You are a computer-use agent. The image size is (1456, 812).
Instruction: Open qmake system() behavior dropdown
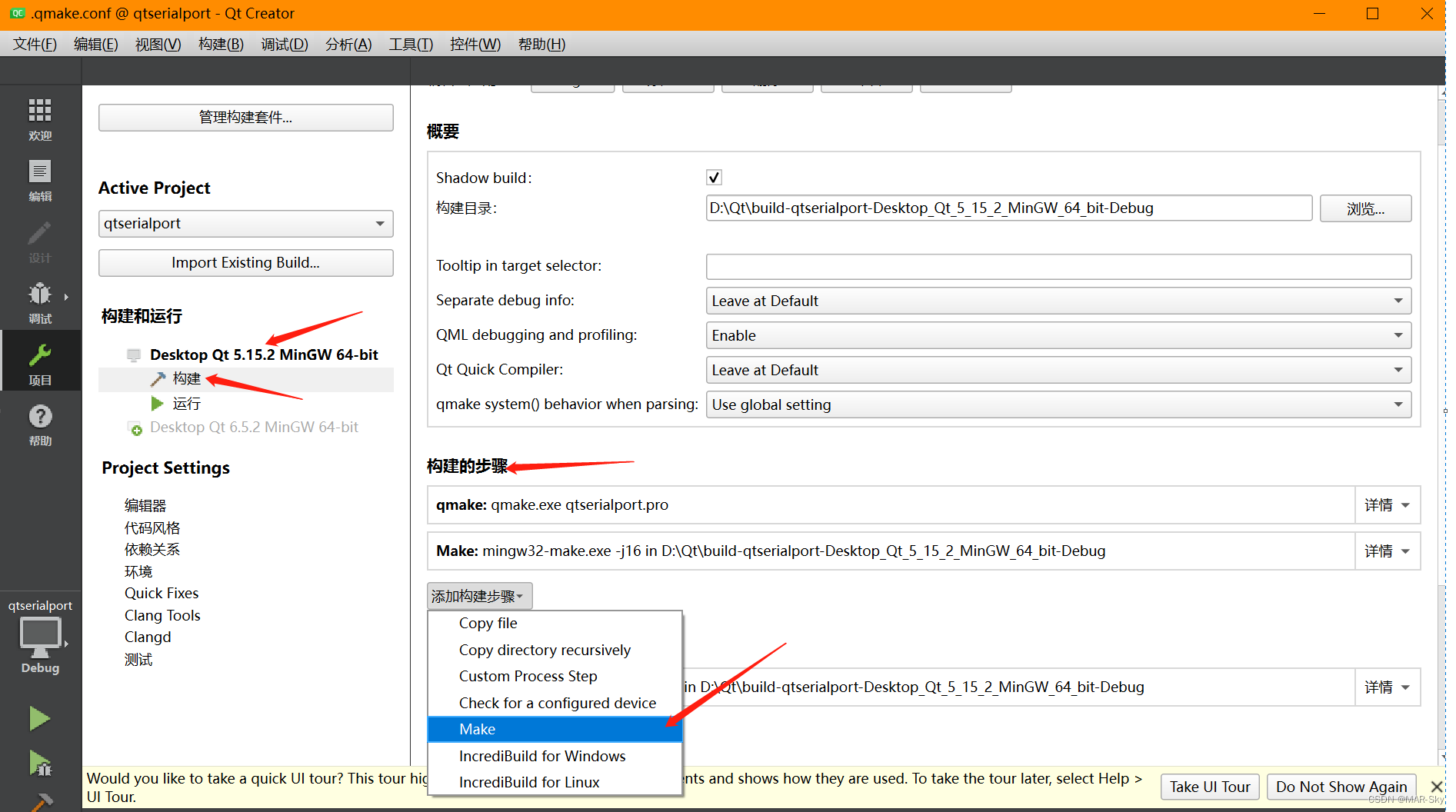1058,404
